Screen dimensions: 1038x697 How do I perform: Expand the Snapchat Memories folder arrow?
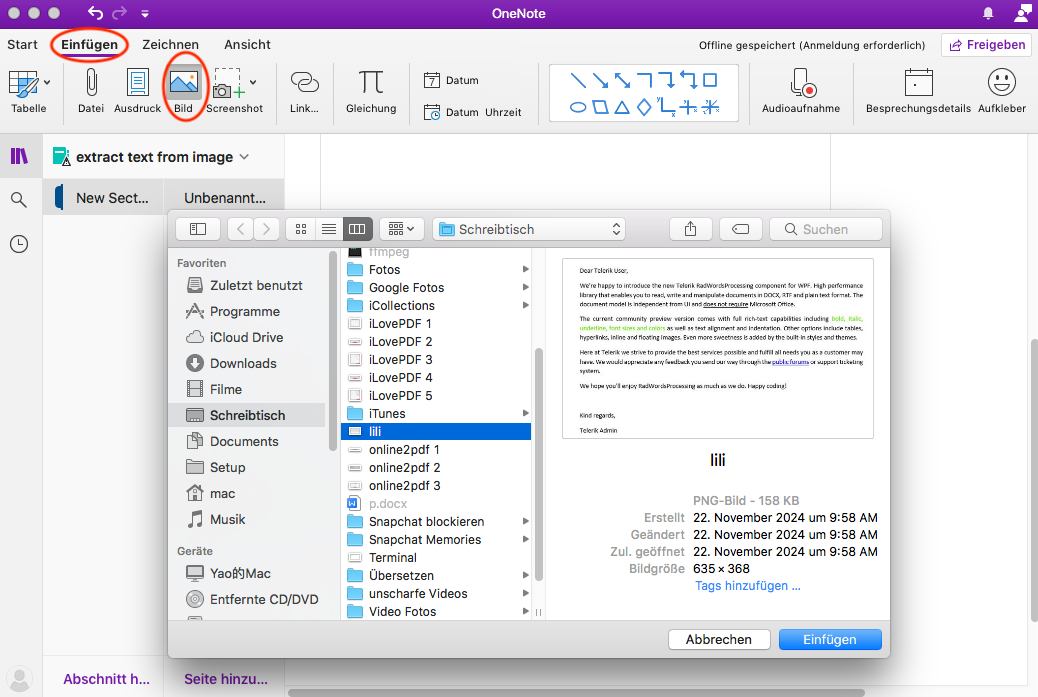[526, 539]
